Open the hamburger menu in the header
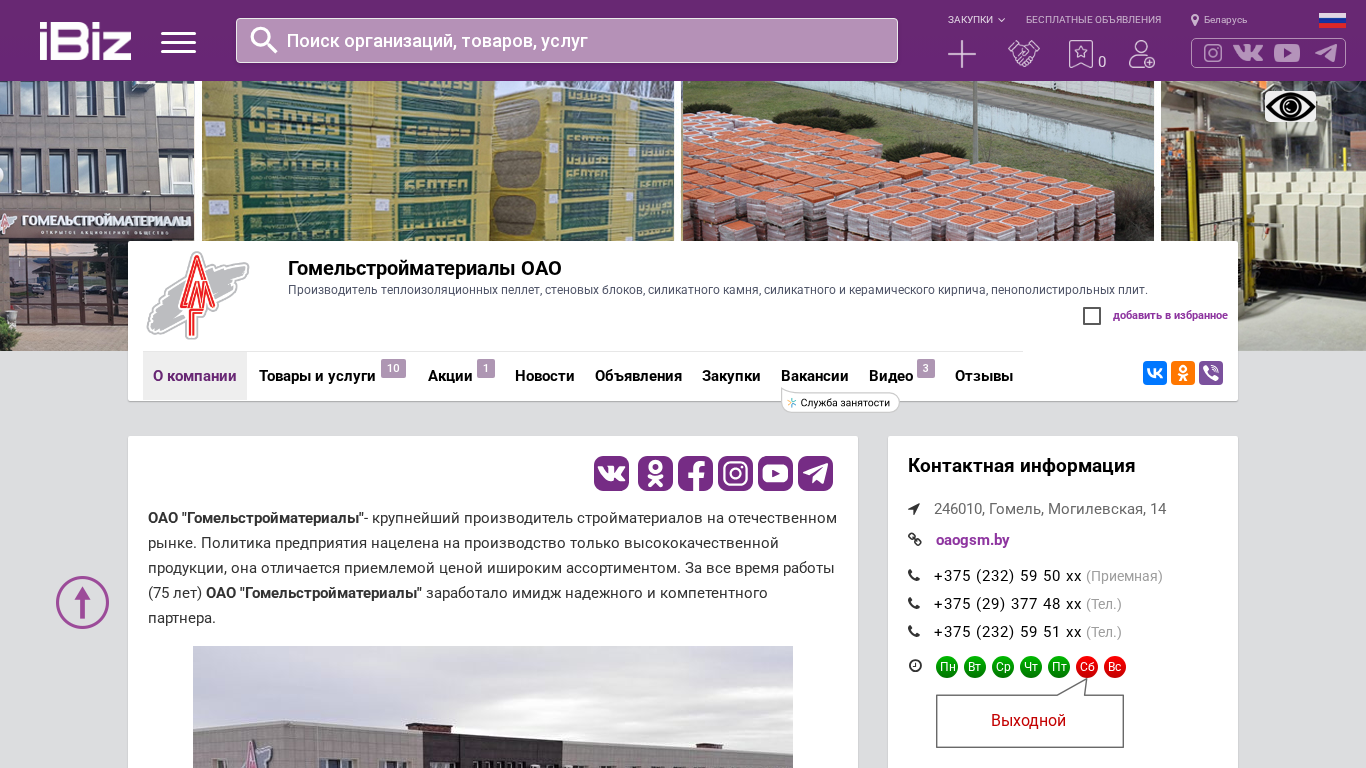Viewport: 1366px width, 768px height. (x=178, y=42)
